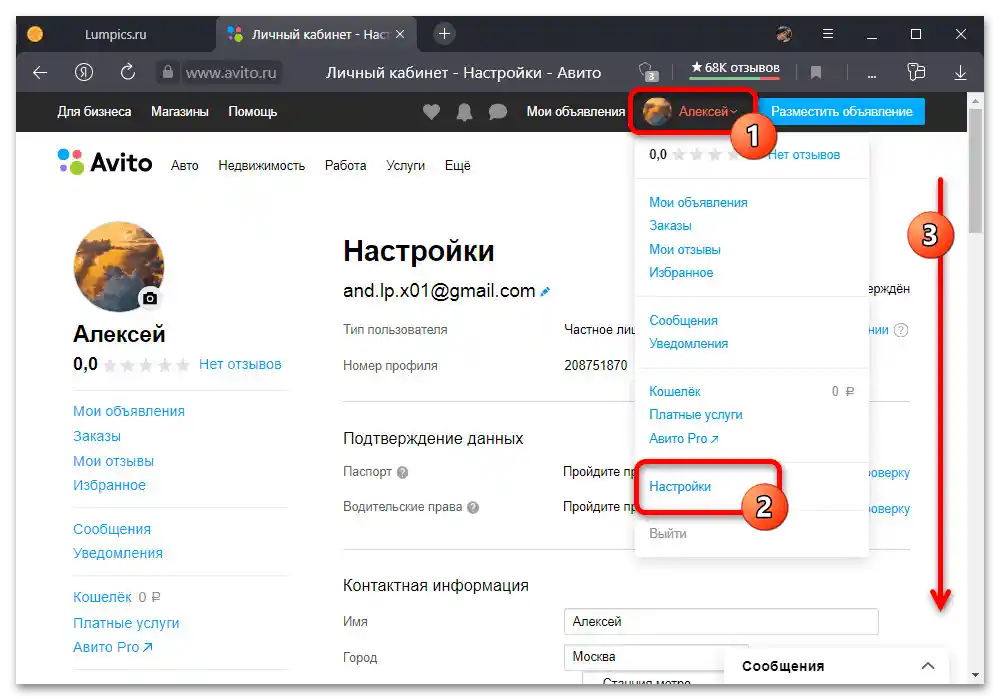Click more options ellipsis in toolbar
This screenshot has height=700, width=1000.
pyautogui.click(x=871, y=76)
